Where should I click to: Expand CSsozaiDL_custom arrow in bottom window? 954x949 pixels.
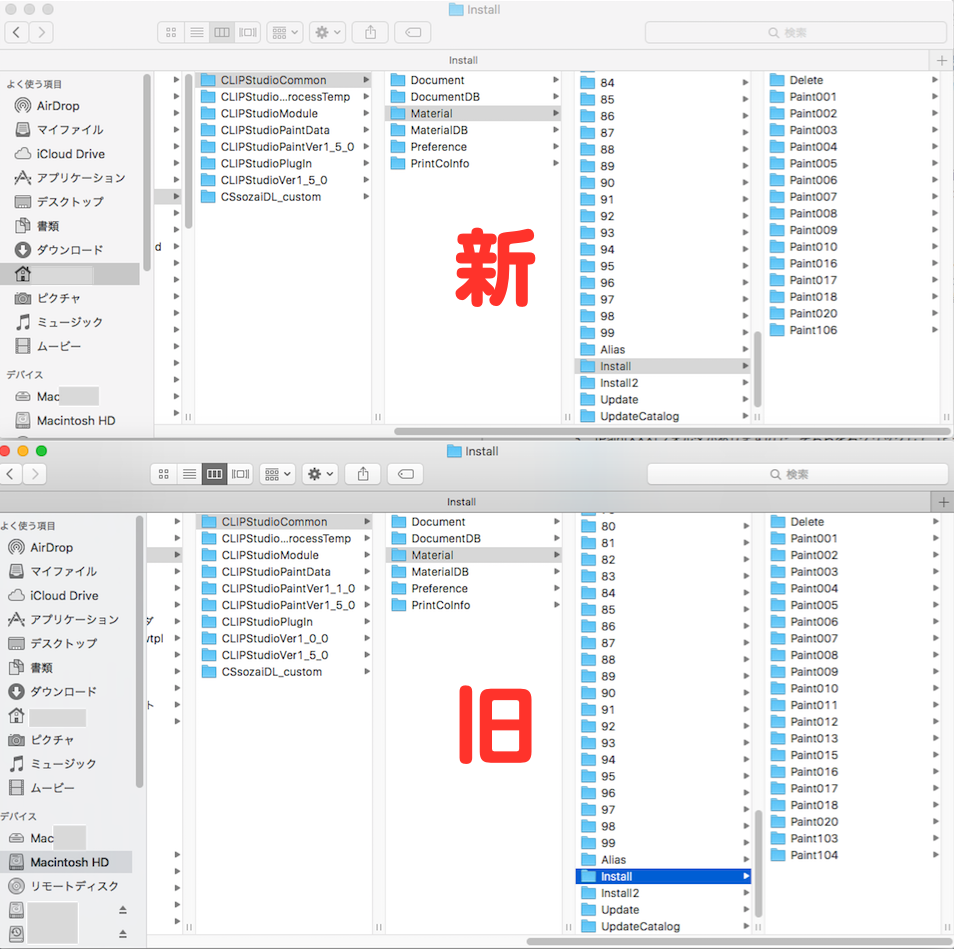[367, 672]
